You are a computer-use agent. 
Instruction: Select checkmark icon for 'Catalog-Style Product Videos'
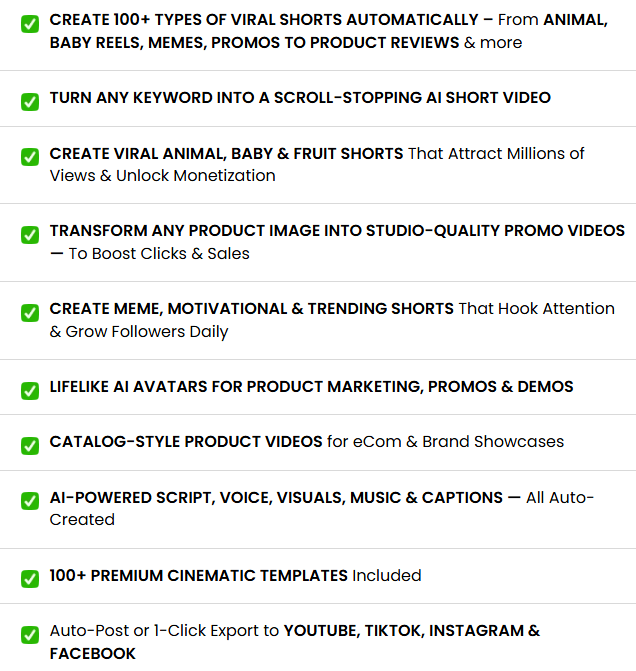30,445
